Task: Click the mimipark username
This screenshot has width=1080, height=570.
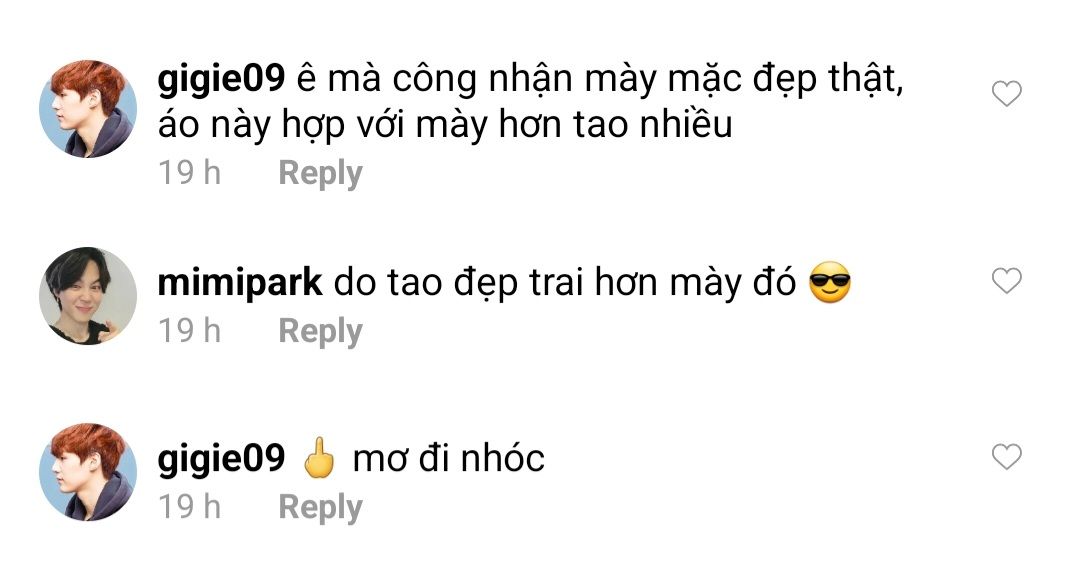Action: (240, 283)
